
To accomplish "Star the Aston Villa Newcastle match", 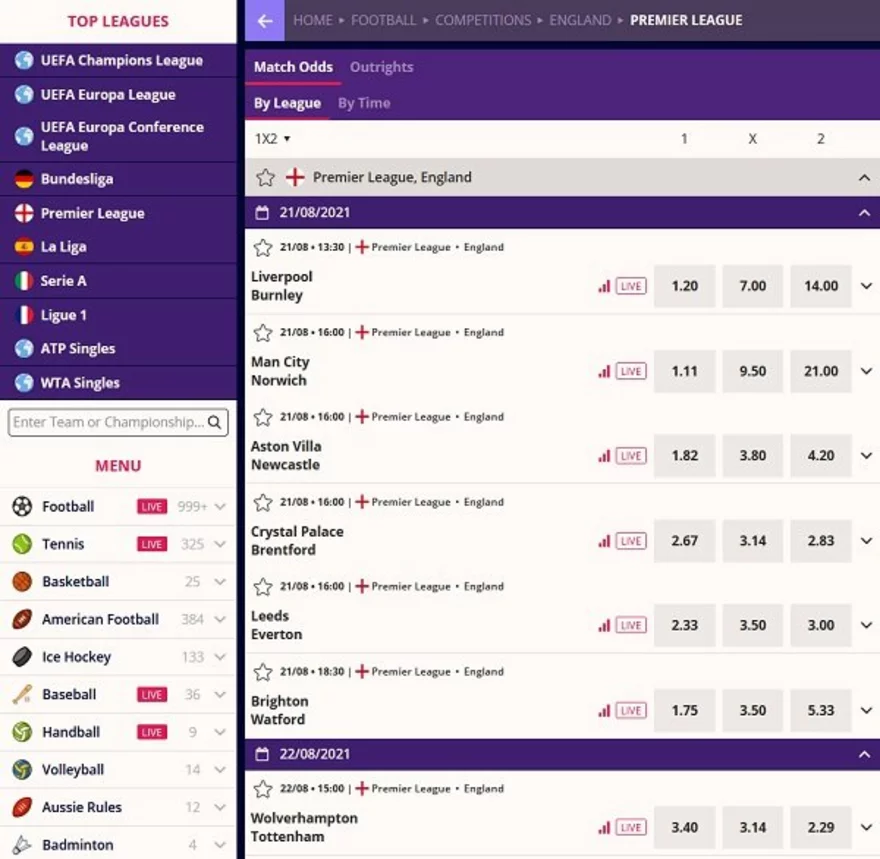I will (x=263, y=417).
